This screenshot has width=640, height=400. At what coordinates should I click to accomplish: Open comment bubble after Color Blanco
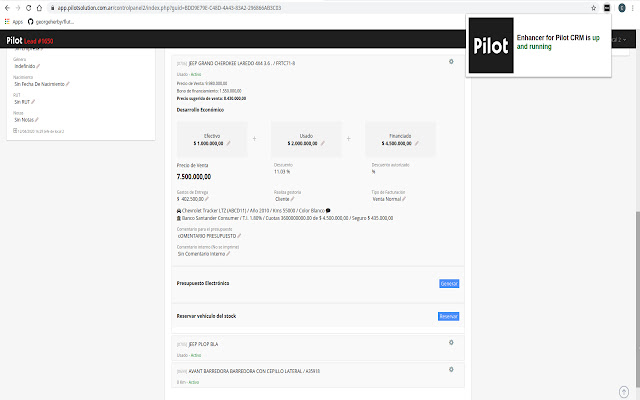tap(328, 211)
